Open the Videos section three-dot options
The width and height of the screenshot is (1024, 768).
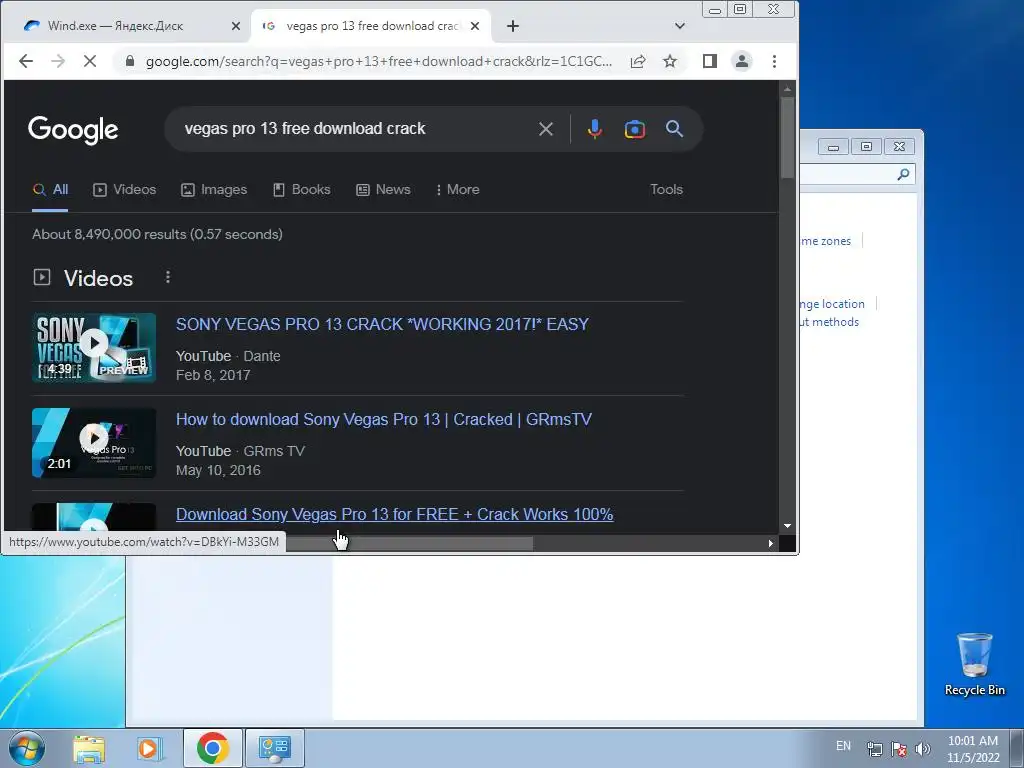tap(168, 278)
